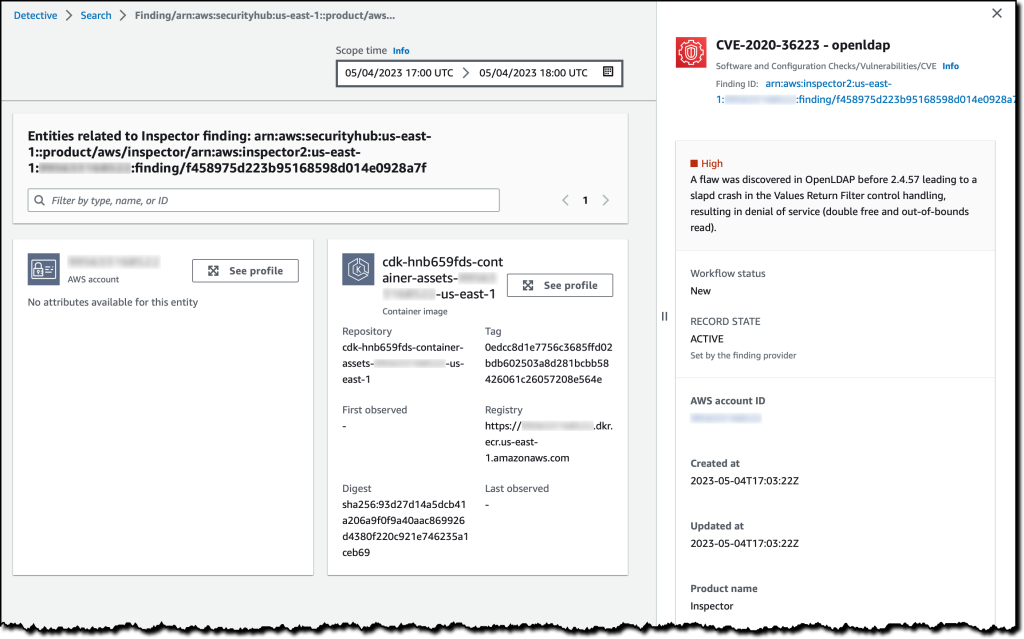The image size is (1024, 639).
Task: Click the container image name cdk-hnb659fds-container-assets
Action: tap(442, 278)
